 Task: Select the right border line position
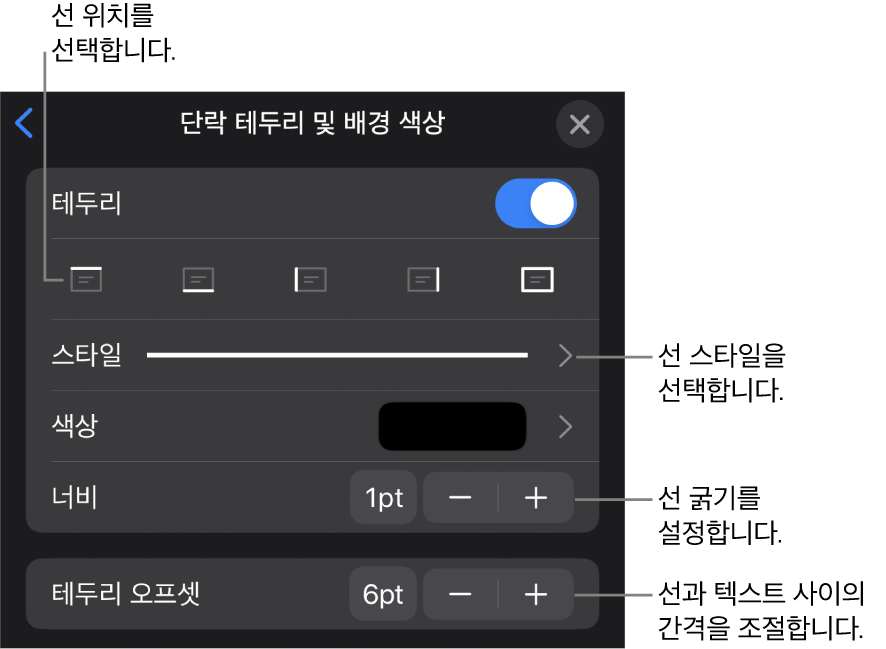(x=423, y=280)
